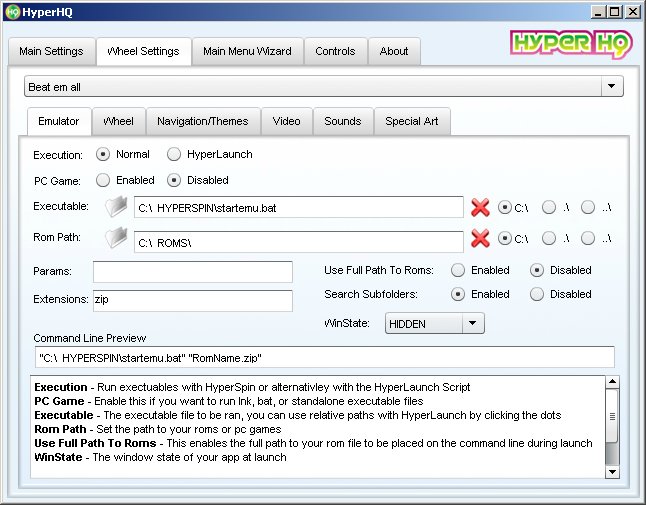646x505 pixels.
Task: Click the Executable path text field
Action: point(299,207)
